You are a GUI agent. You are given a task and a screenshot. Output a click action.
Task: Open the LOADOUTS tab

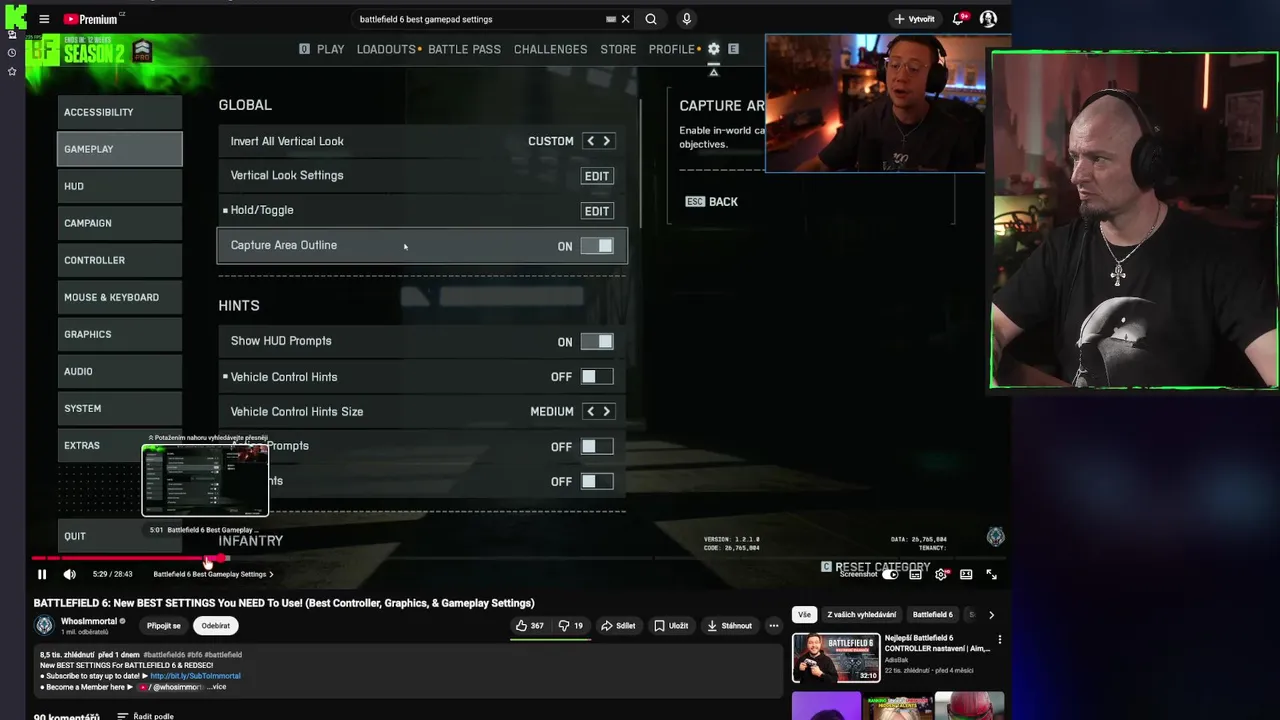[386, 49]
